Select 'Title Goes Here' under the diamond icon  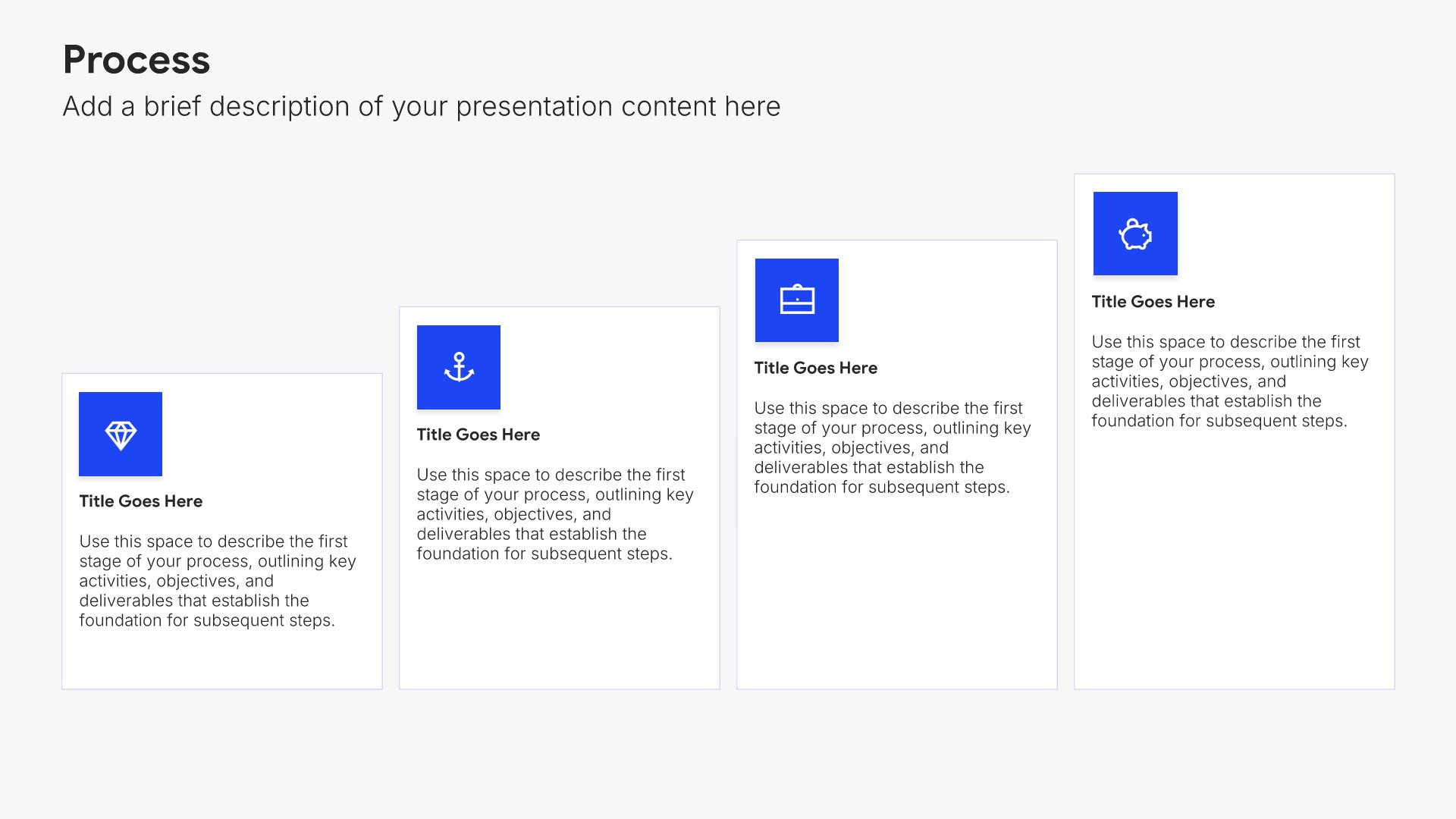coord(141,501)
